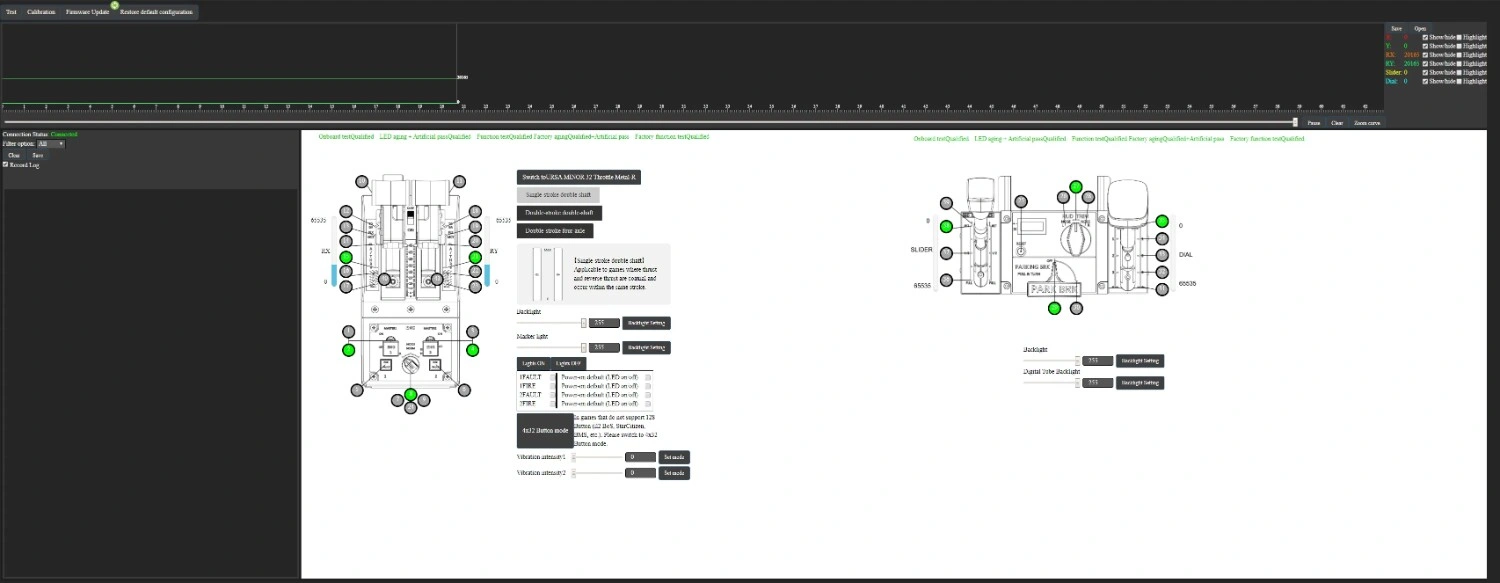Screen dimensions: 1500x583
Task: Click Set mode for Vibration intensity2
Action: (674, 473)
